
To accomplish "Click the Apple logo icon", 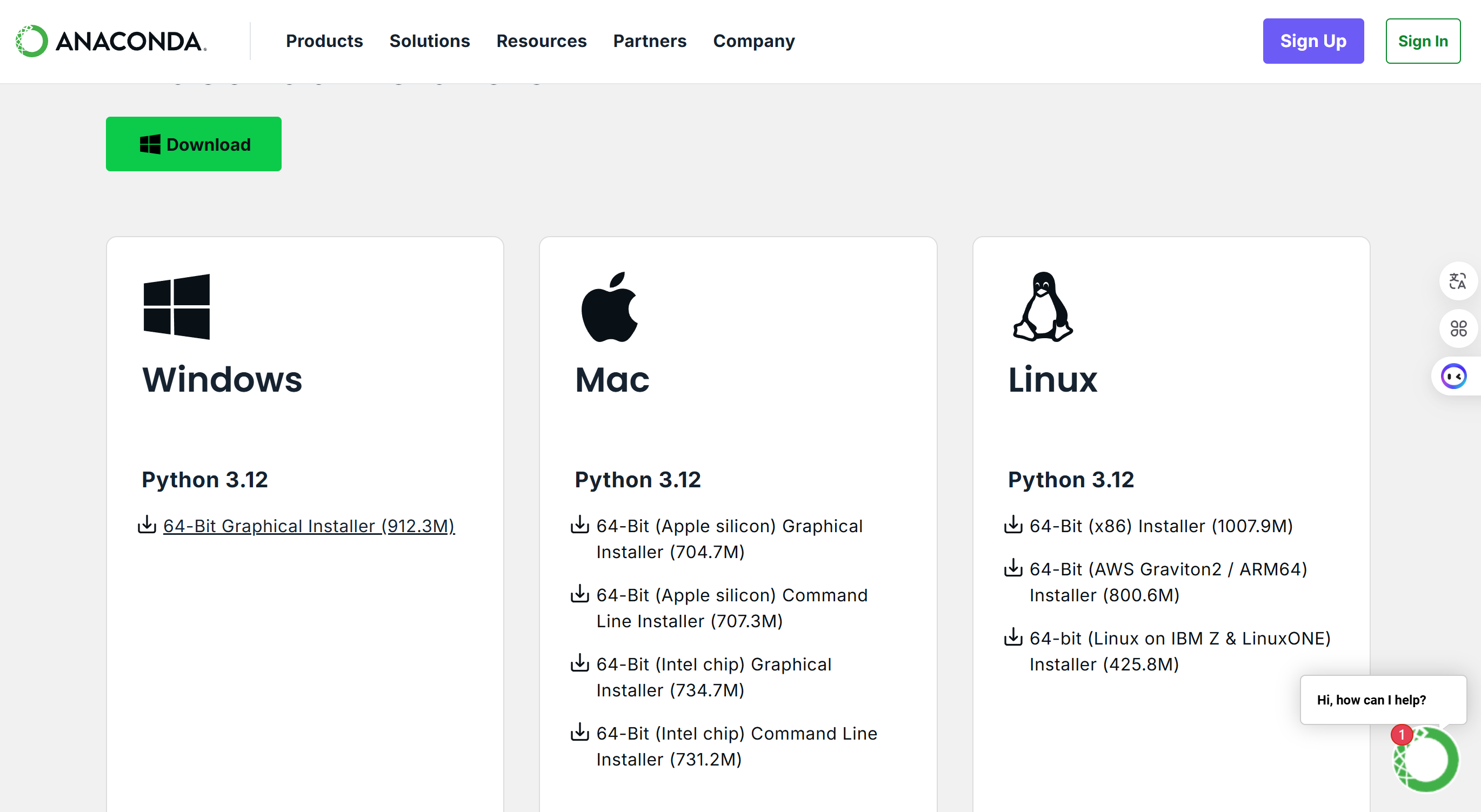I will point(609,306).
